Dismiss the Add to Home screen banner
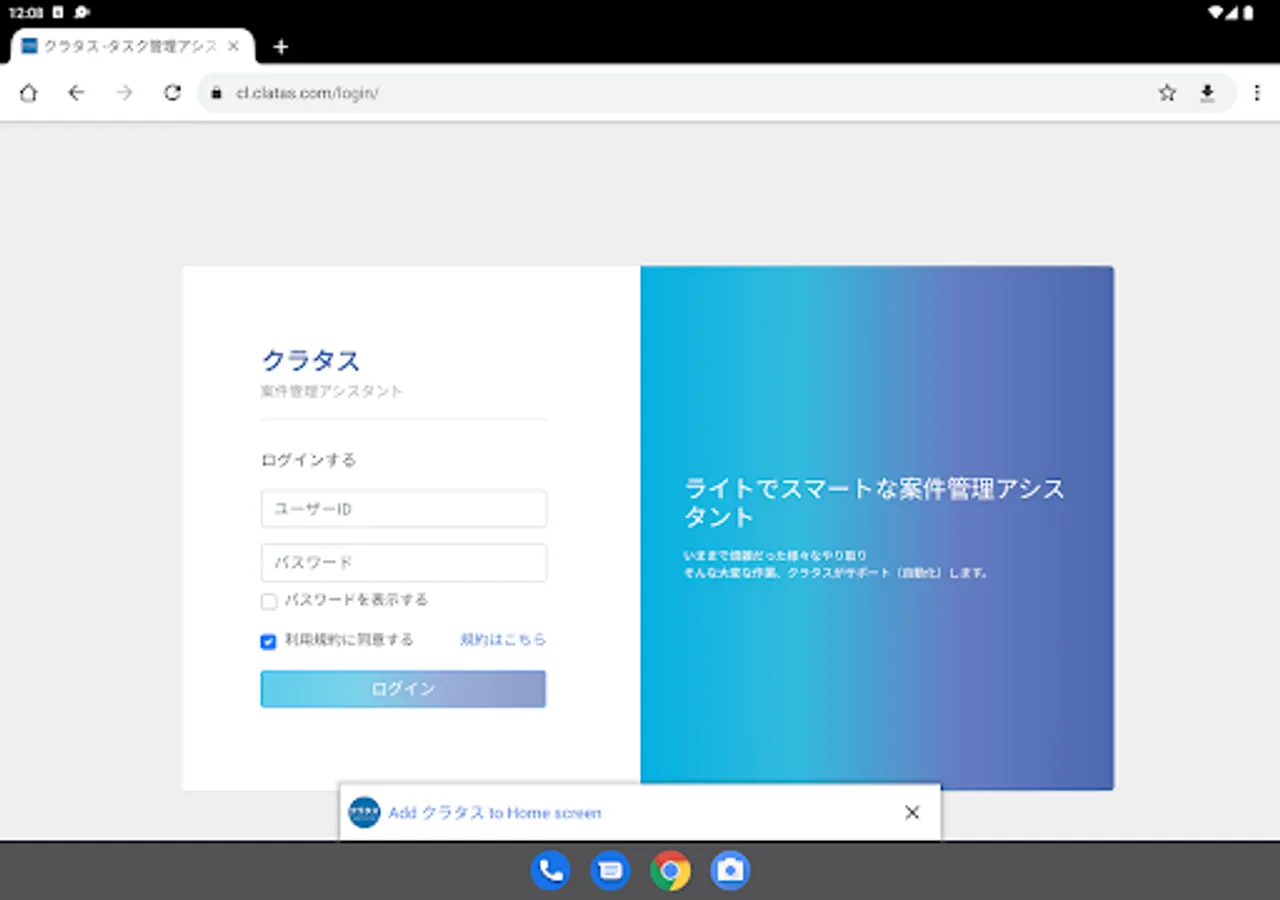Image resolution: width=1280 pixels, height=900 pixels. tap(912, 813)
